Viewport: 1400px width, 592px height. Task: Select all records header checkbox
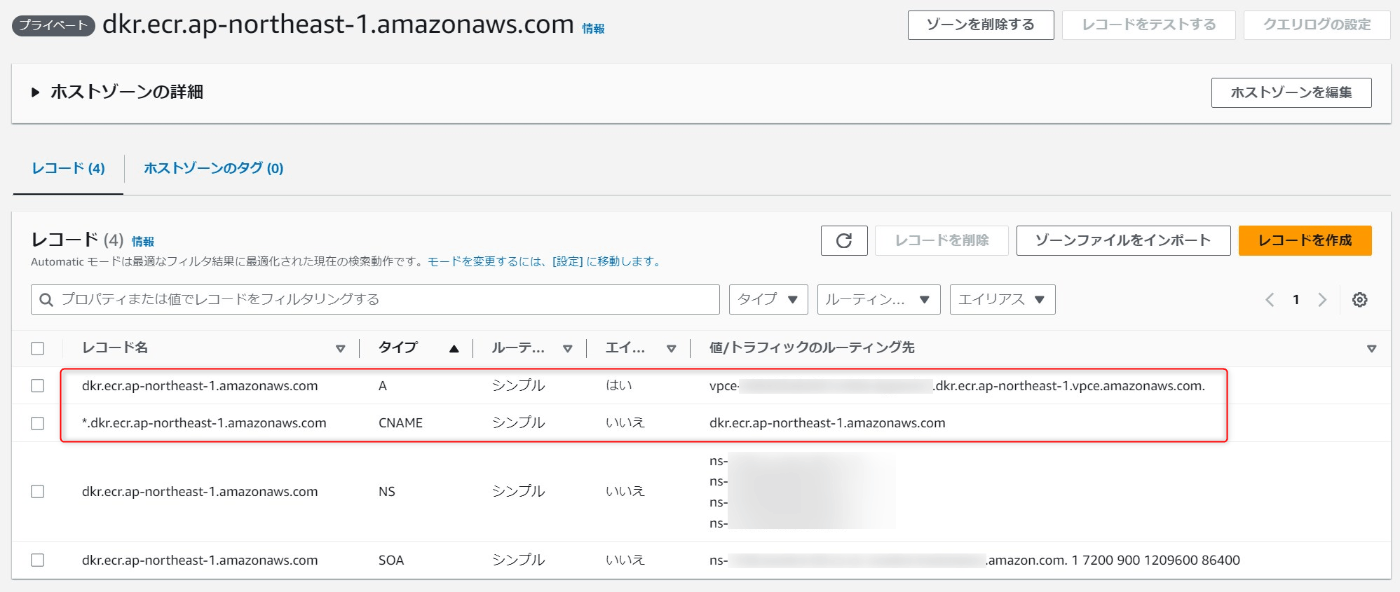click(38, 349)
